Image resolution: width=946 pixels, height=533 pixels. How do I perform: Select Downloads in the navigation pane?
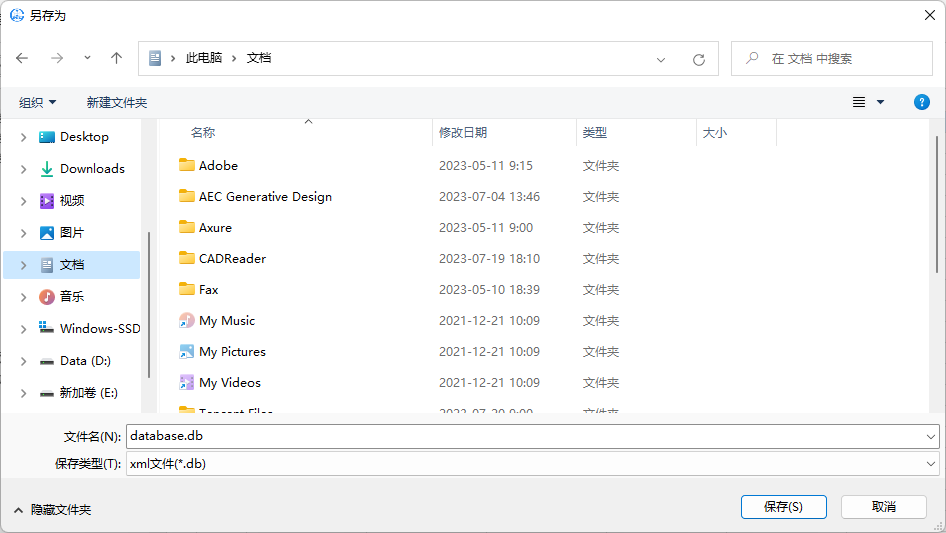(91, 169)
